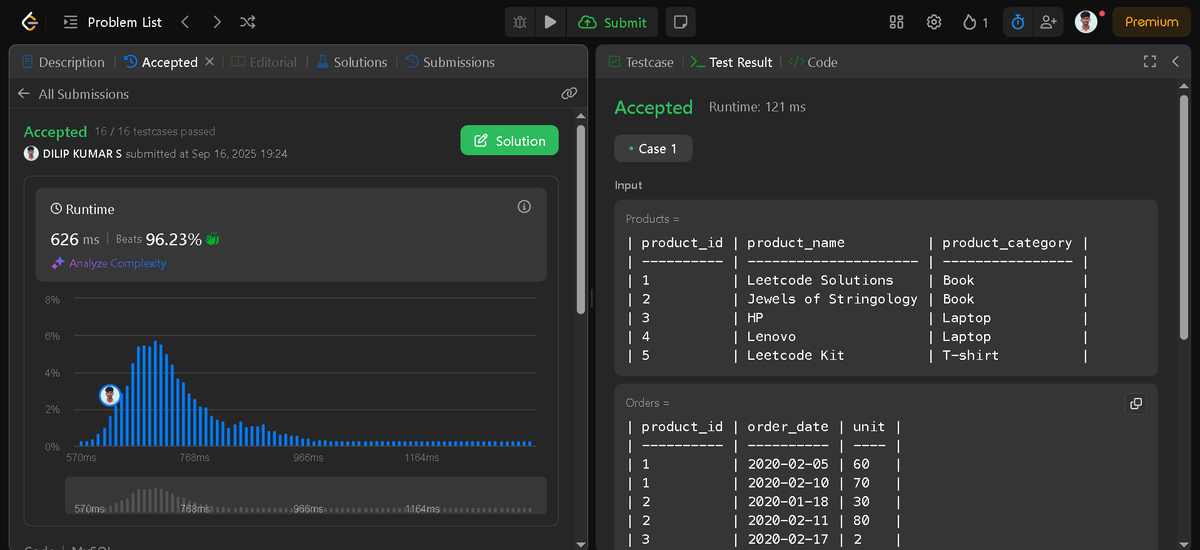Run code with play button
The image size is (1200, 550).
(x=551, y=22)
